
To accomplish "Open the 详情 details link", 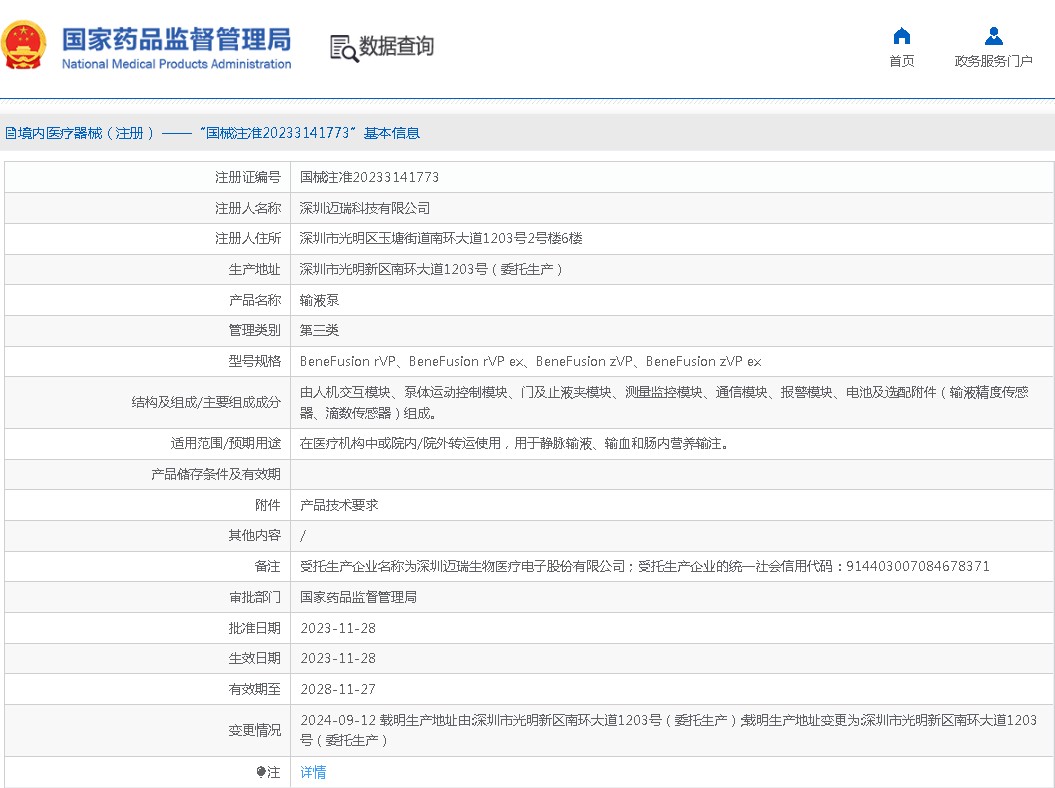I will [313, 772].
